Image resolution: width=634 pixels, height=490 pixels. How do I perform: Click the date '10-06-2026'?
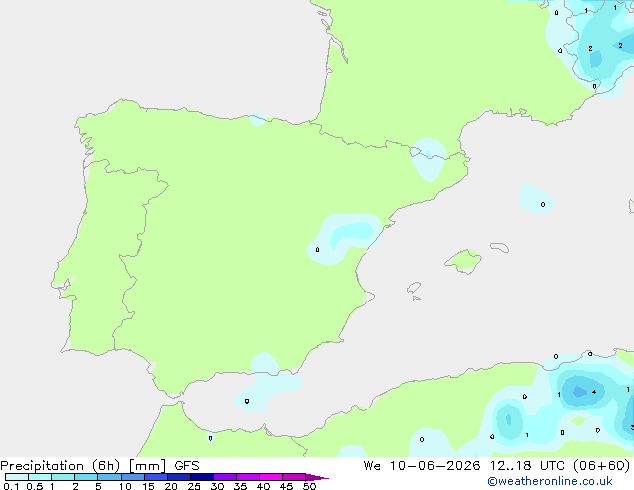[435, 466]
